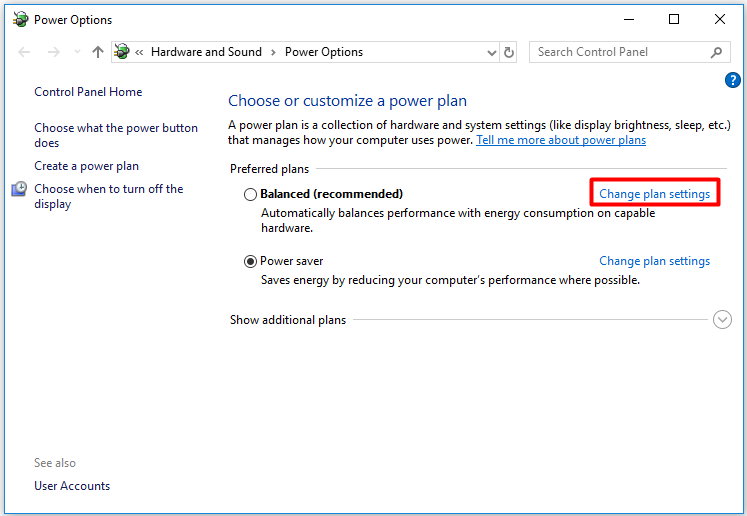Click the Show additional plans label
Viewport: 747px width, 516px height.
(x=288, y=320)
